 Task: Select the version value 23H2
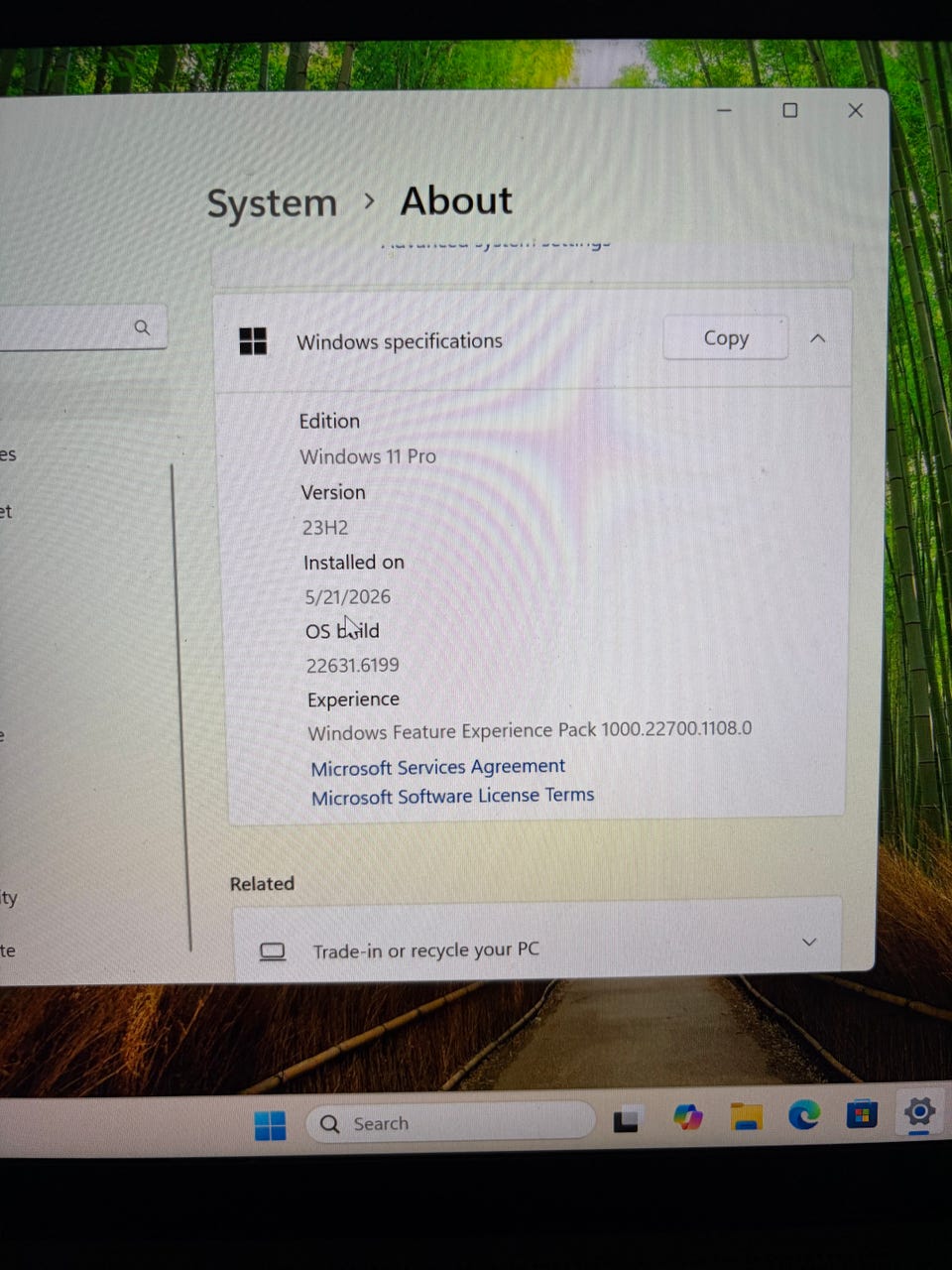coord(325,528)
